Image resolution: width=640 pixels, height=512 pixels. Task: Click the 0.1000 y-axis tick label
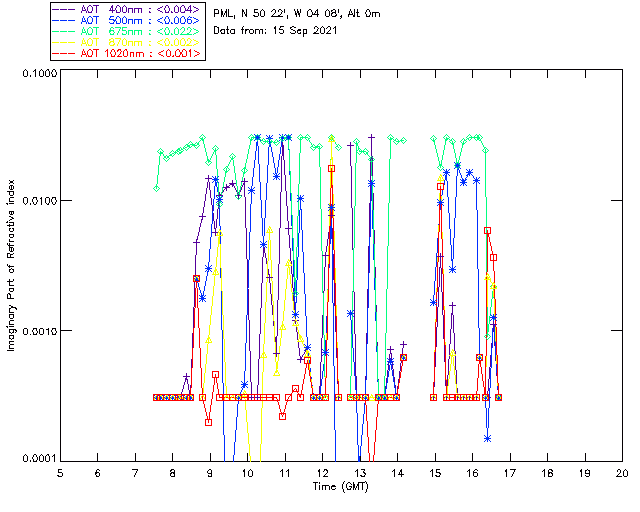(x=39, y=73)
